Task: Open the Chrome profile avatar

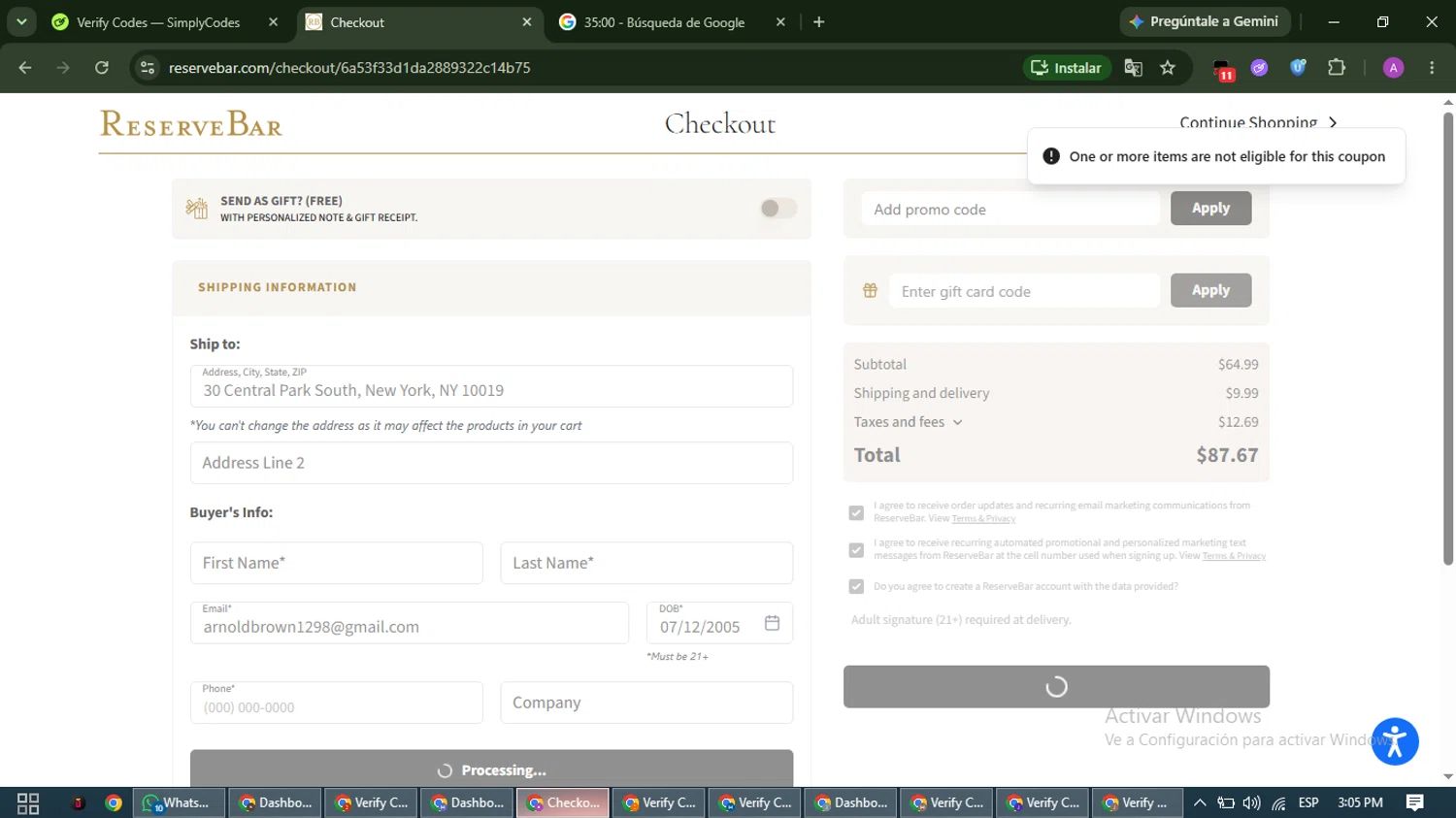Action: pyautogui.click(x=1393, y=67)
